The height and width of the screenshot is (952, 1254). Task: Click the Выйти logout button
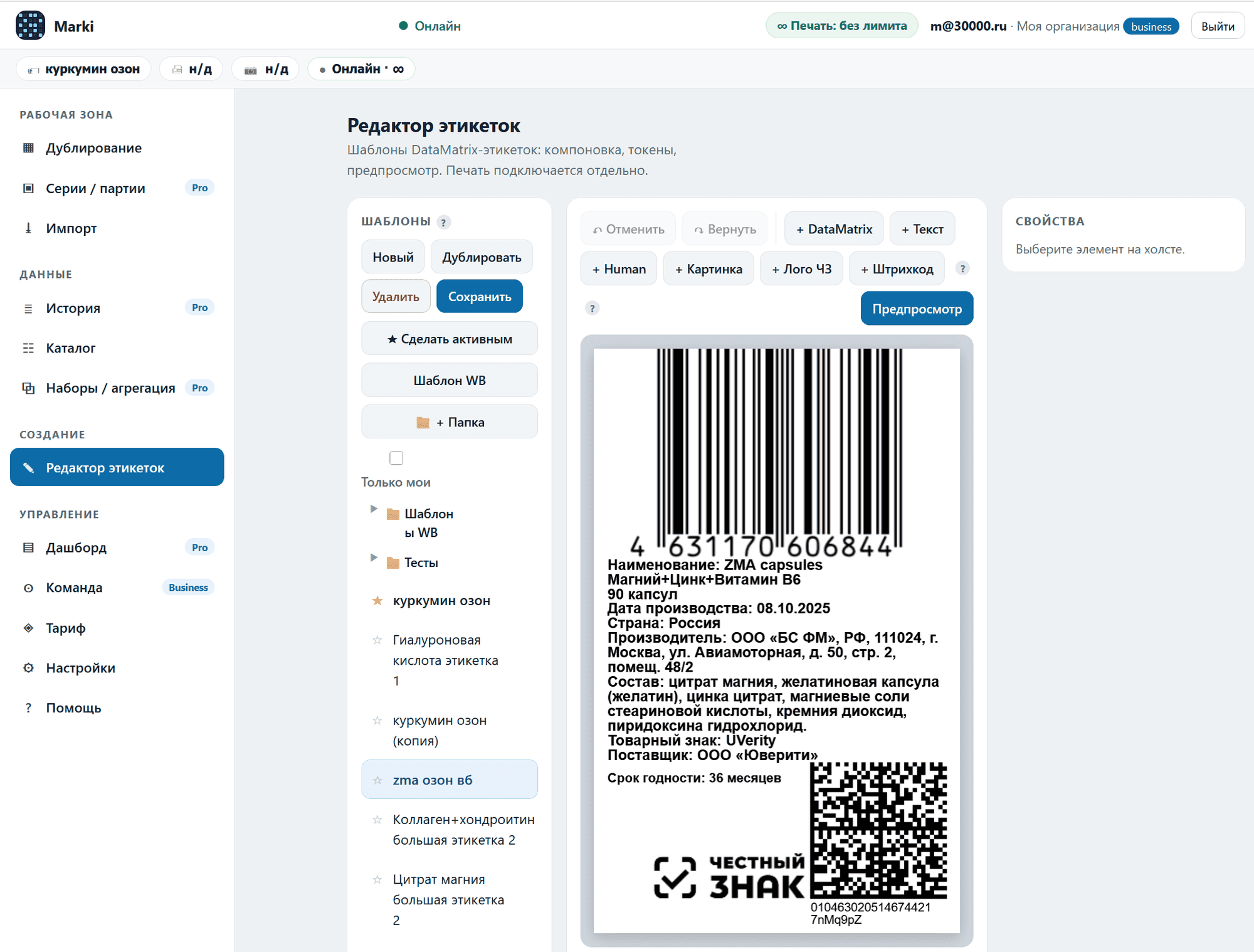[x=1218, y=26]
